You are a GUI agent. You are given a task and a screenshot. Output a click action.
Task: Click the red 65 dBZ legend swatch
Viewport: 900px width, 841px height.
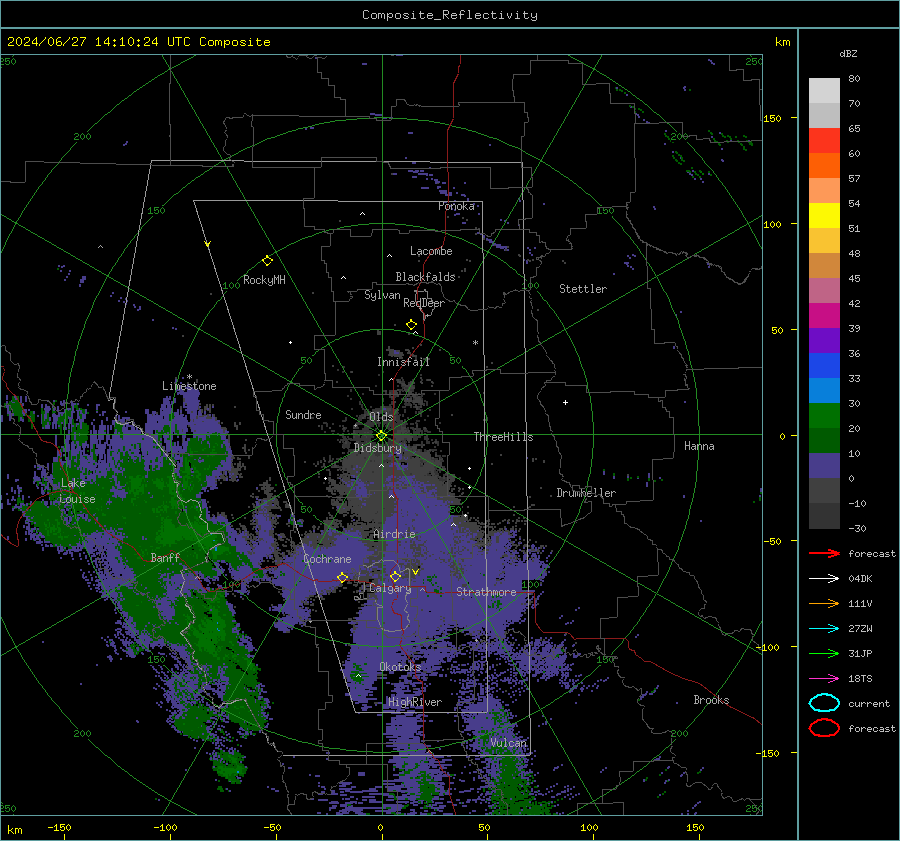pyautogui.click(x=824, y=140)
